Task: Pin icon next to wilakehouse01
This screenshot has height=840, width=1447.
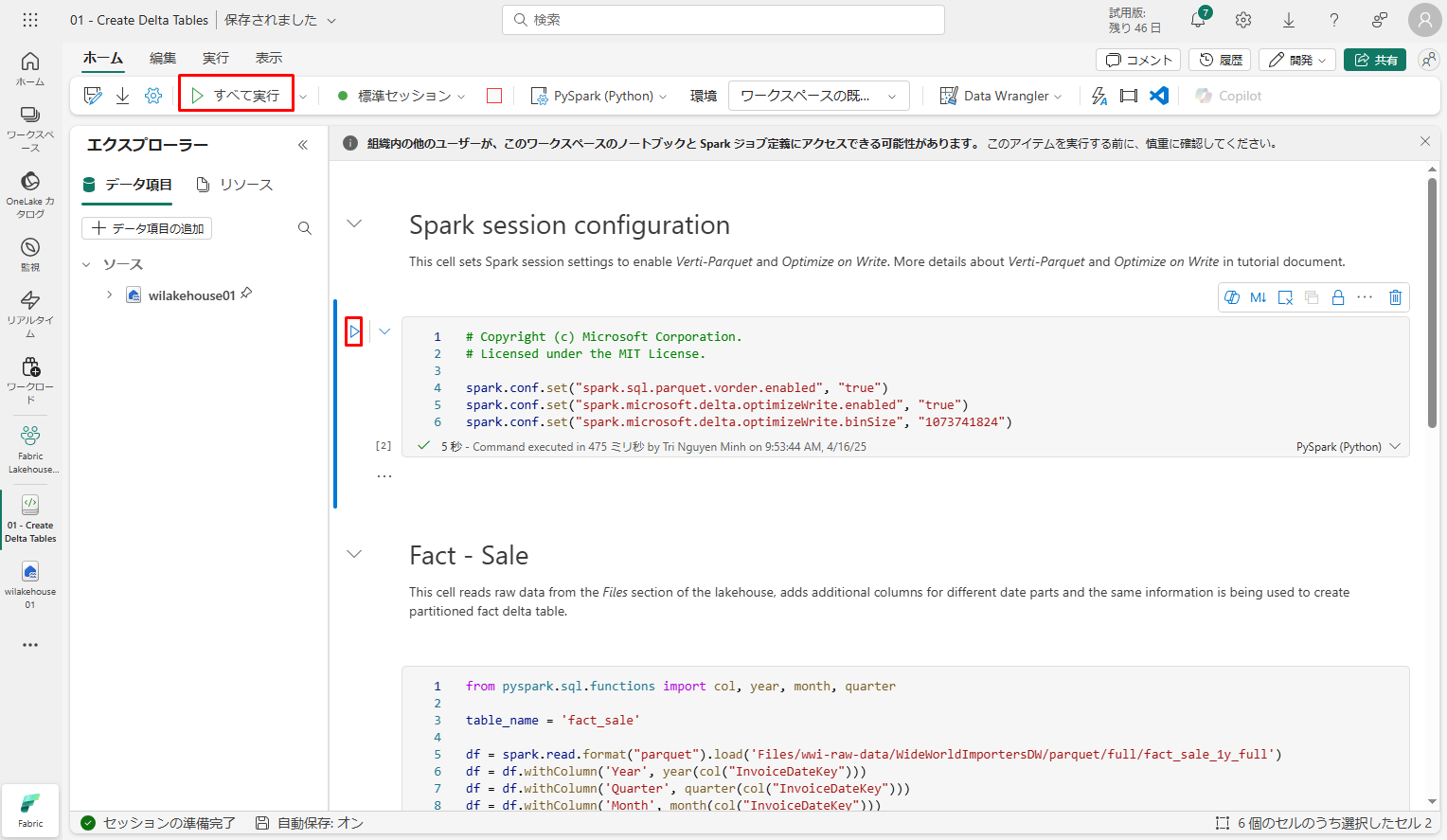Action: point(246,294)
